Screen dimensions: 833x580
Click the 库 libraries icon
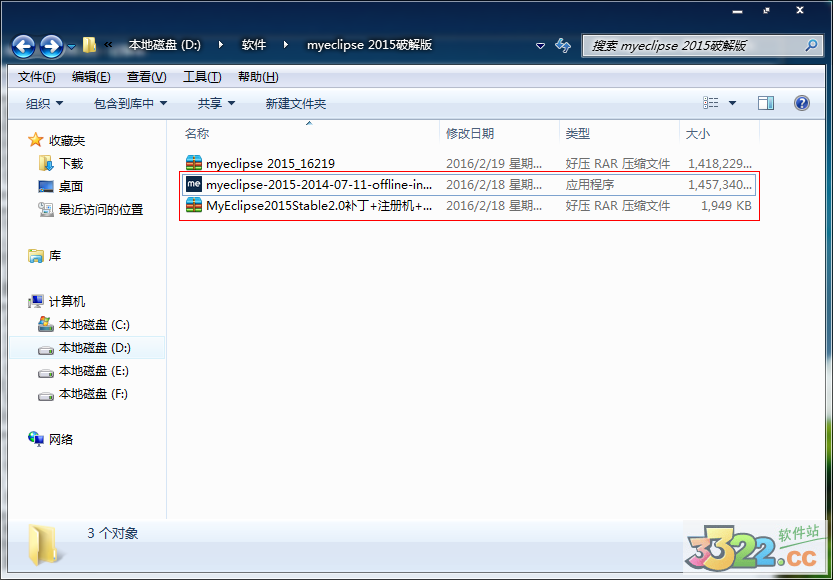pyautogui.click(x=36, y=256)
